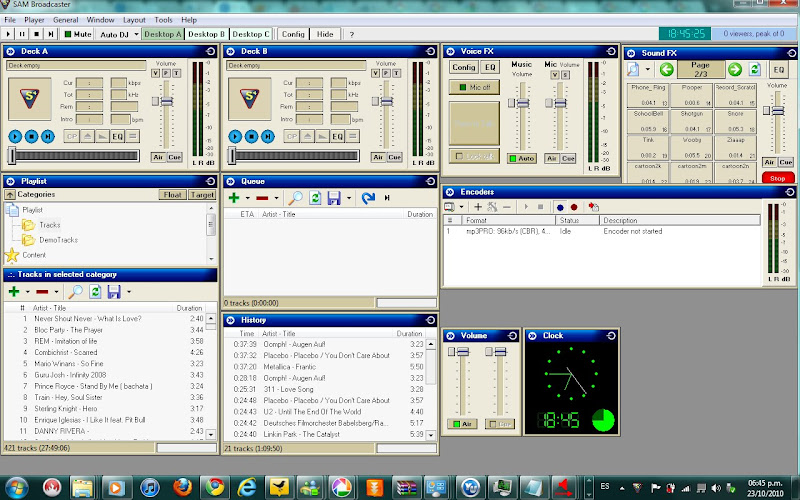Screen dimensions: 800x500
Task: Toggle the Deck B Cue button
Action: pos(394,157)
